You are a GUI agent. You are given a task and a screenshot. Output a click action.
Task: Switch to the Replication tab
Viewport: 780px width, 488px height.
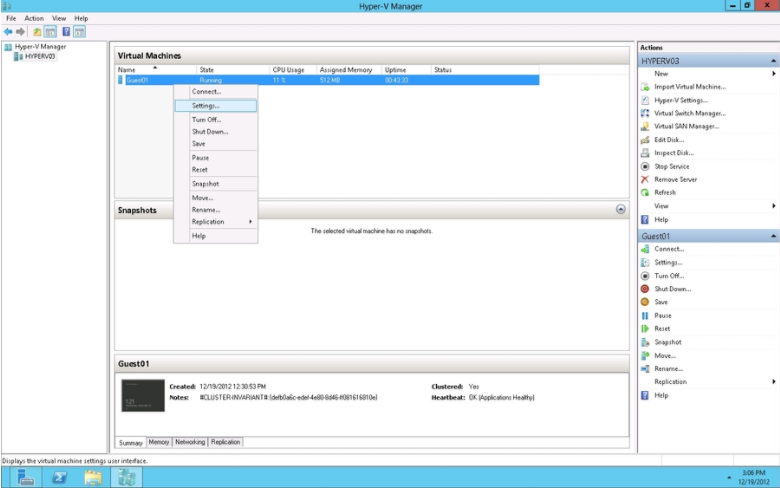(225, 442)
